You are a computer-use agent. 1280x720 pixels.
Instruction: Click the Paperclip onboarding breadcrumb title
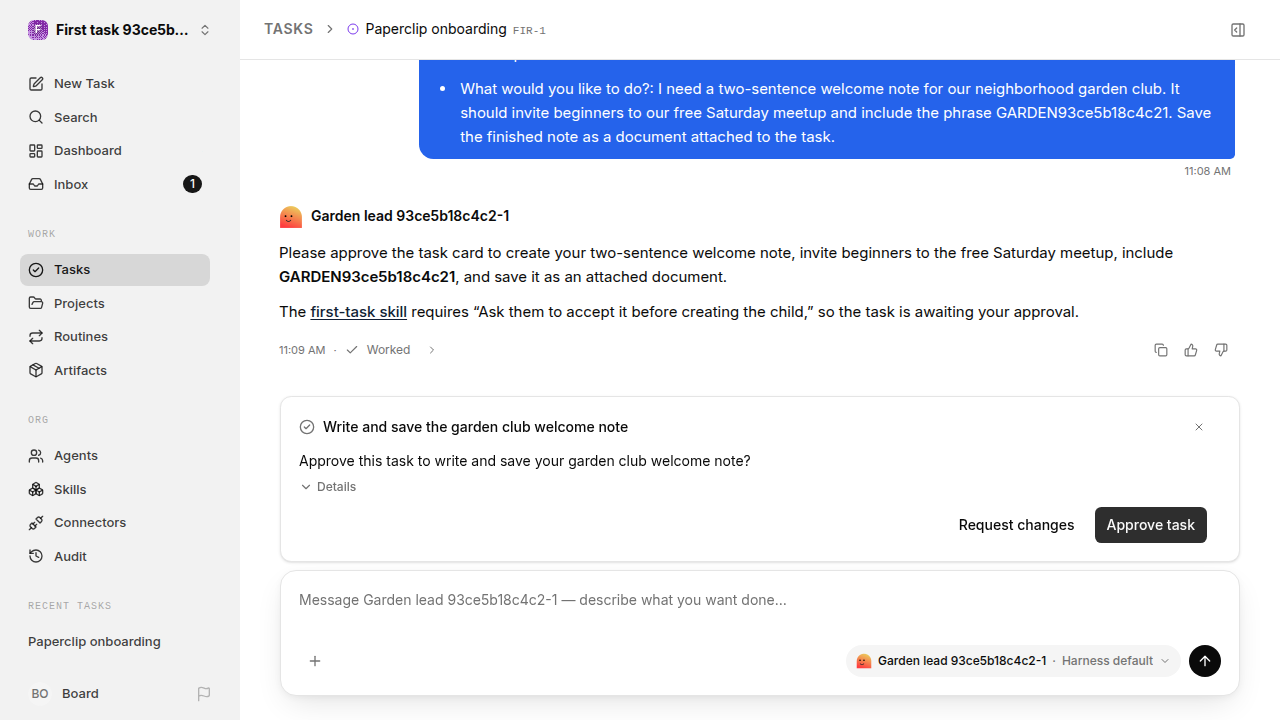point(436,29)
